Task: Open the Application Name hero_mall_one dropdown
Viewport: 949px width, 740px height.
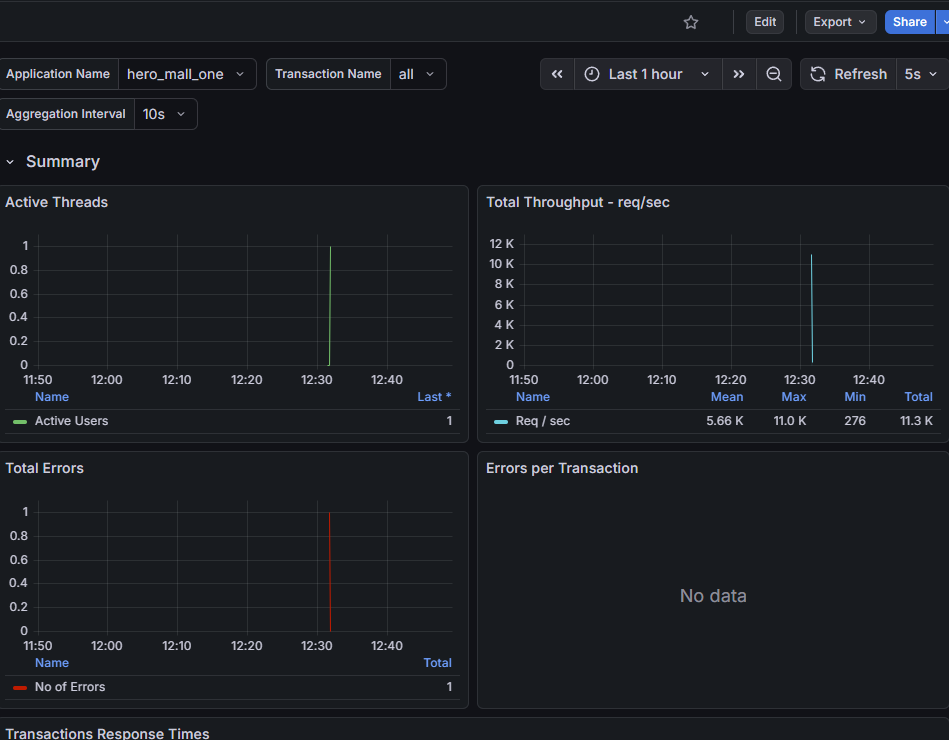Action: coord(187,74)
